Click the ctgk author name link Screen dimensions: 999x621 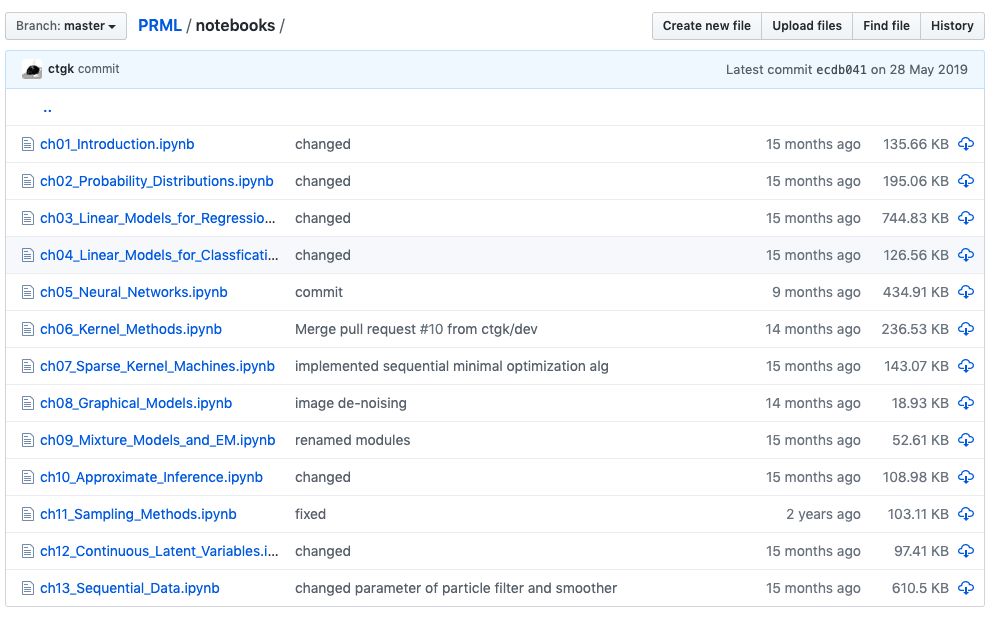point(61,69)
